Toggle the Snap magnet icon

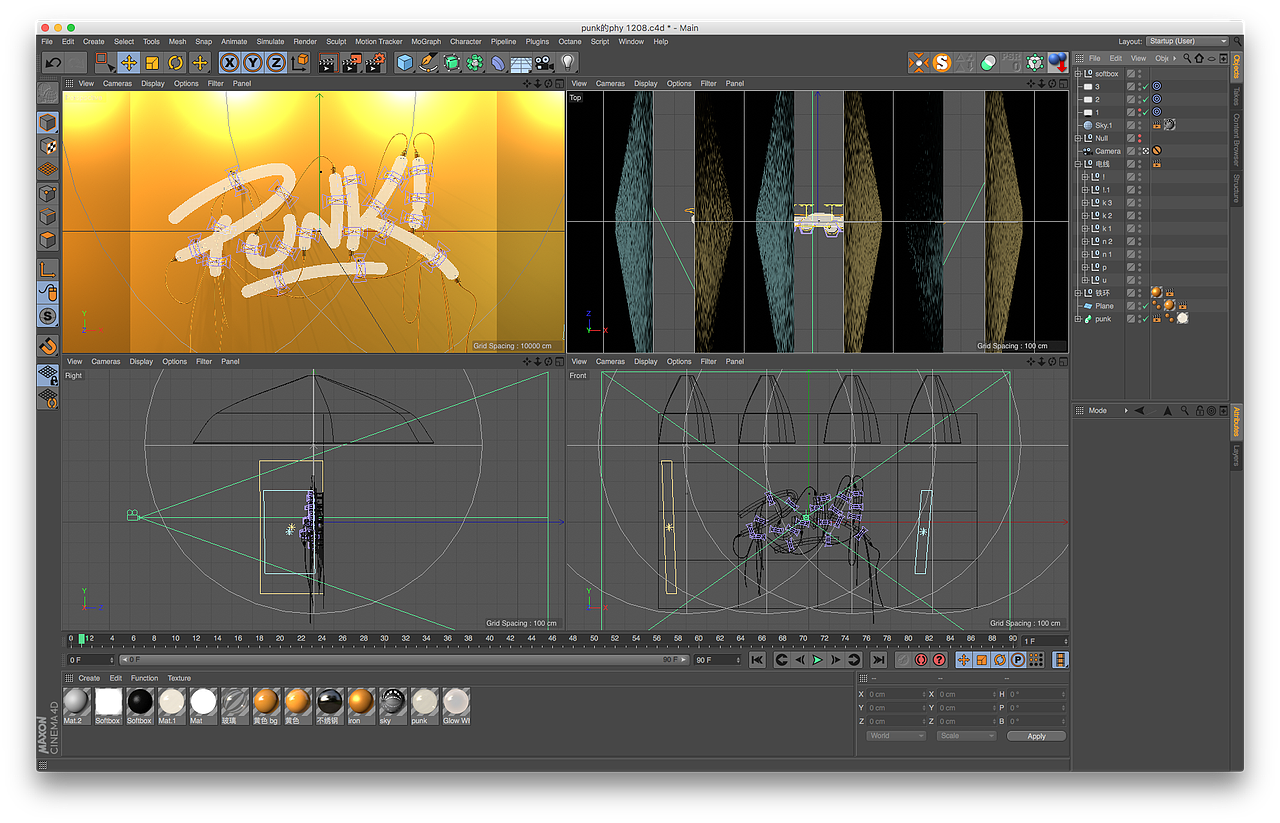tap(48, 346)
